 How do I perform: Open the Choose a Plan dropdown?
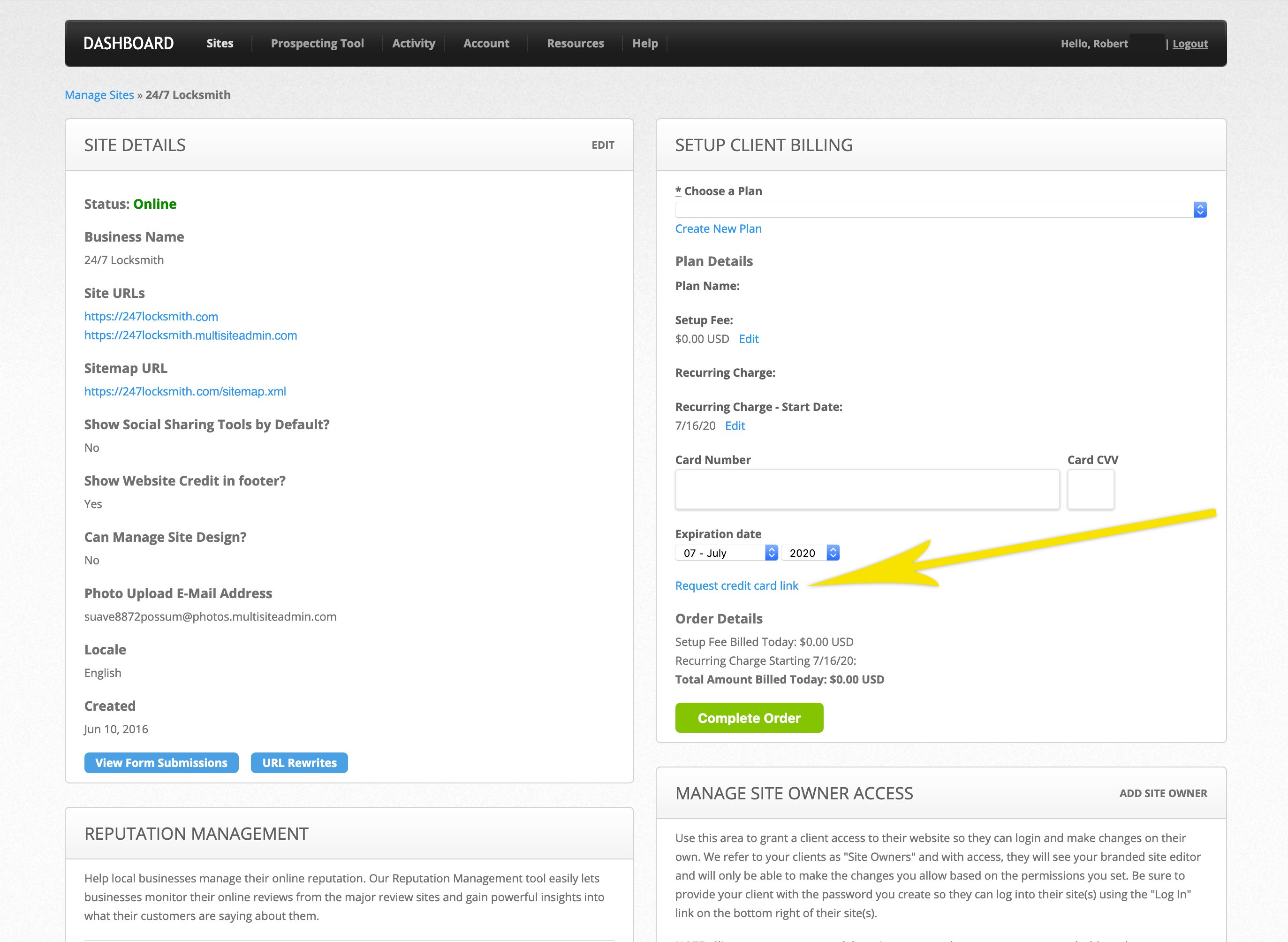tap(939, 209)
